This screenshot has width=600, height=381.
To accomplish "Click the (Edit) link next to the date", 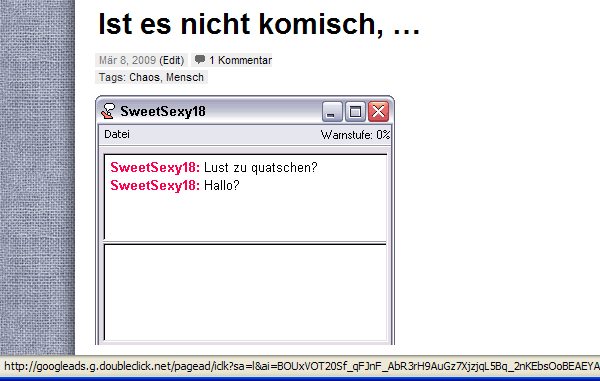I will coord(172,60).
